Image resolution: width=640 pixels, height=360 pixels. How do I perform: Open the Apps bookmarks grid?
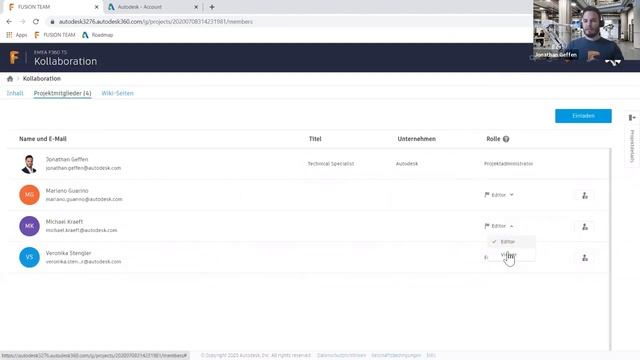(x=16, y=35)
